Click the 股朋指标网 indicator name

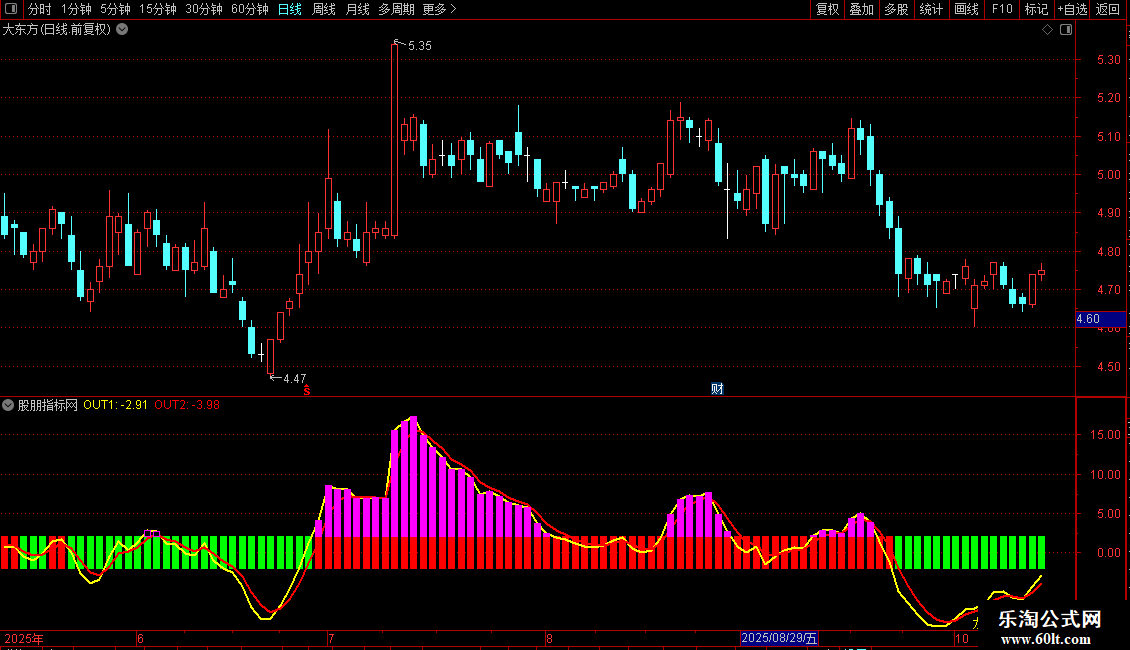coord(48,405)
